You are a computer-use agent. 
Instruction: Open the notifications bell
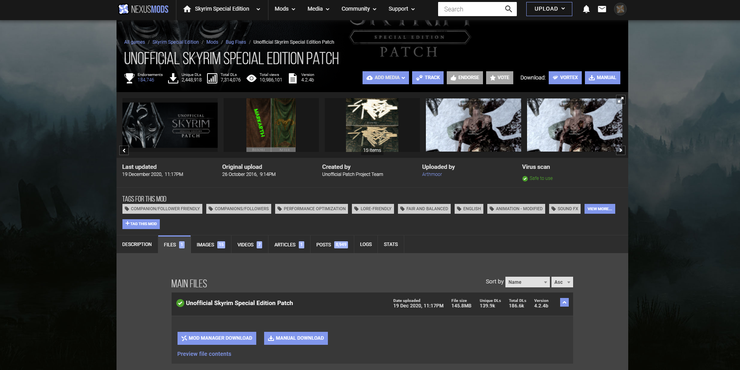(586, 9)
